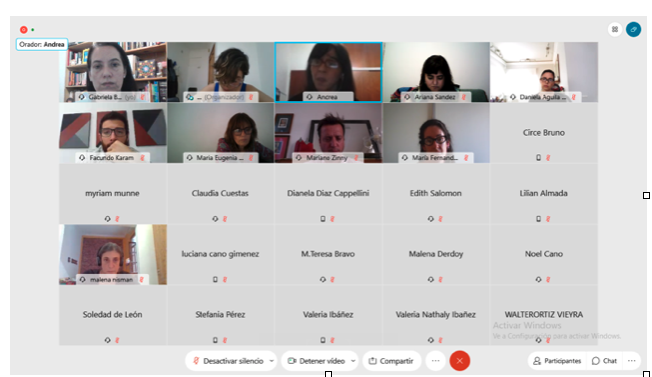Click the red recording indicator icon
Screen dimensions: 652x377
coord(24,30)
